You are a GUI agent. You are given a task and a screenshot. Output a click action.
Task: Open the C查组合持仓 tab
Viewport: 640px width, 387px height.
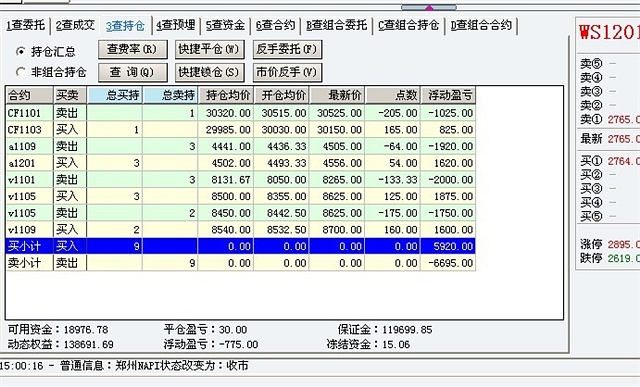pyautogui.click(x=409, y=25)
